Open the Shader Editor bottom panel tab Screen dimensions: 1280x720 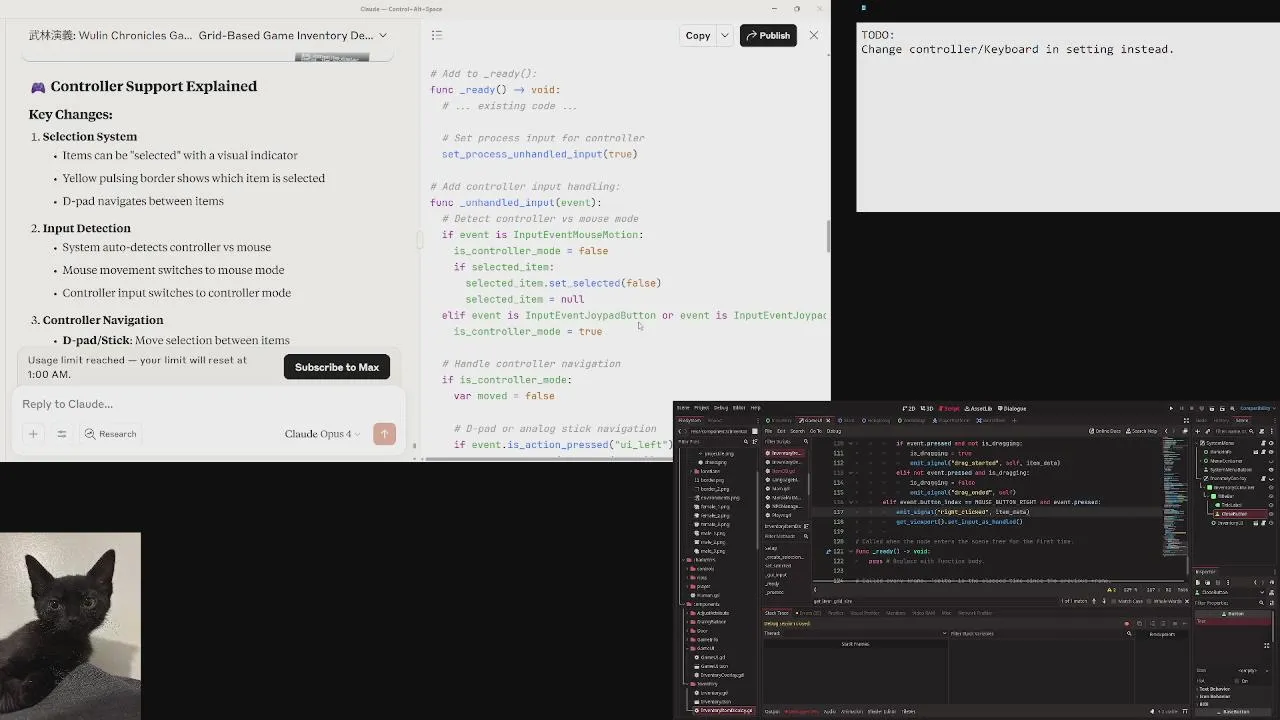pyautogui.click(x=882, y=711)
